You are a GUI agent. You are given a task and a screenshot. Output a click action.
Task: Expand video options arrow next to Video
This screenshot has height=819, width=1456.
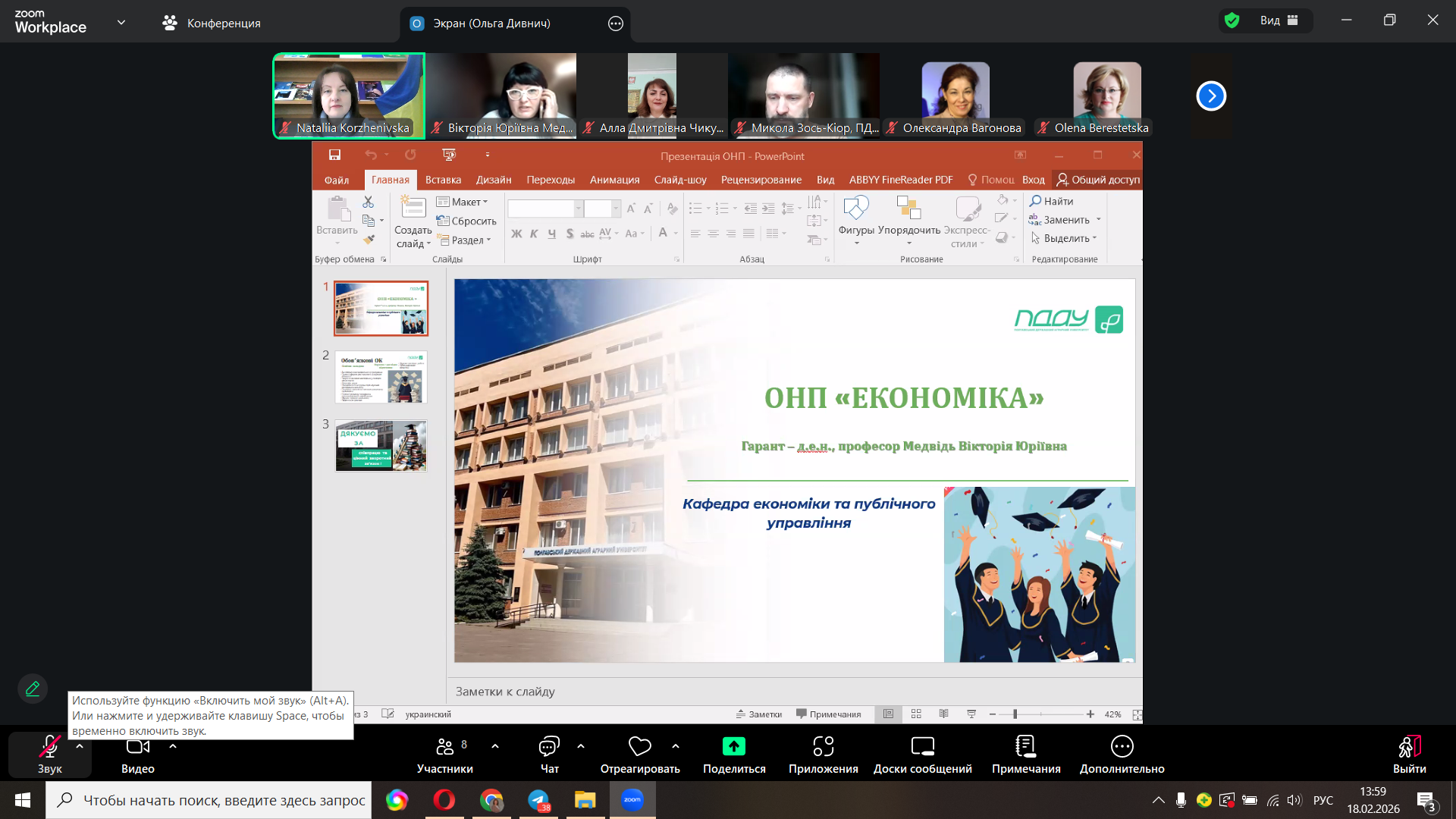pos(173,746)
